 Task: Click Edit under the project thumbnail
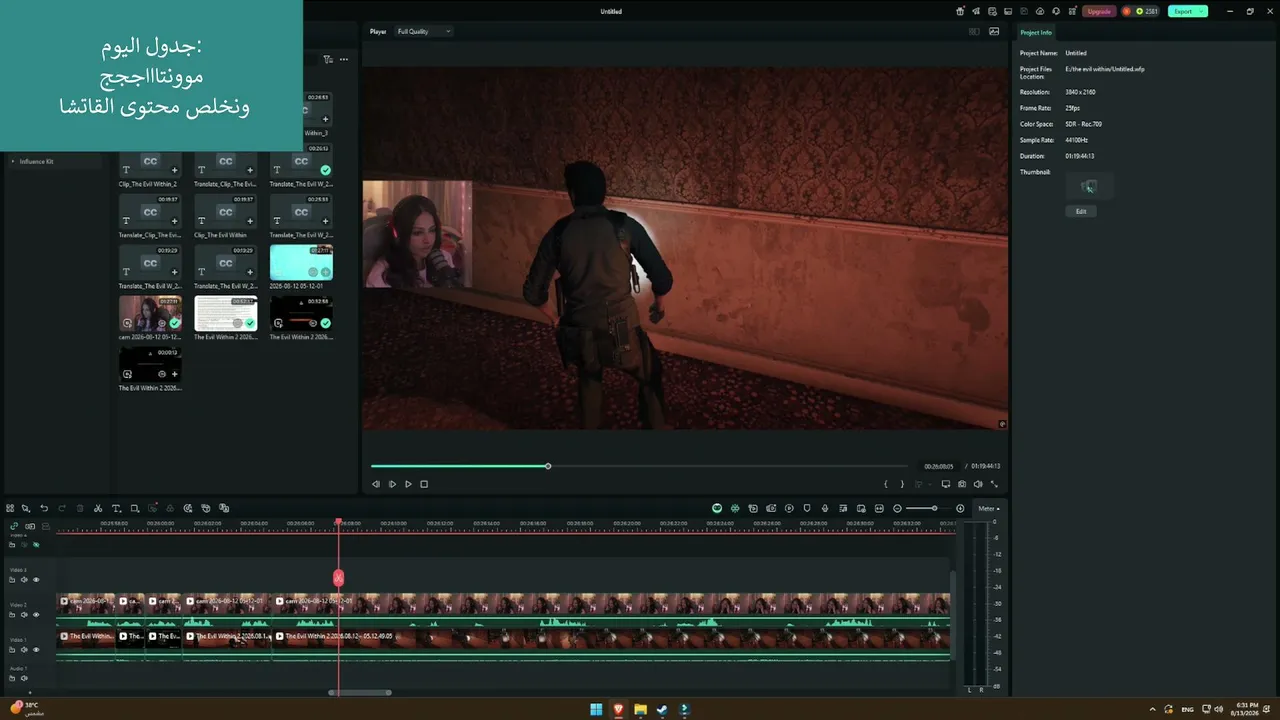1081,211
